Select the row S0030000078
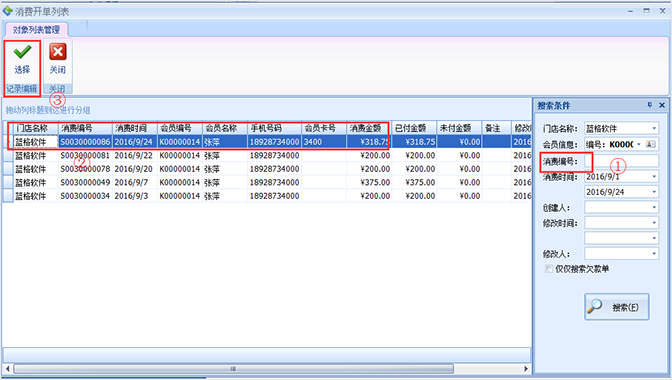672x380 pixels. coord(267,169)
